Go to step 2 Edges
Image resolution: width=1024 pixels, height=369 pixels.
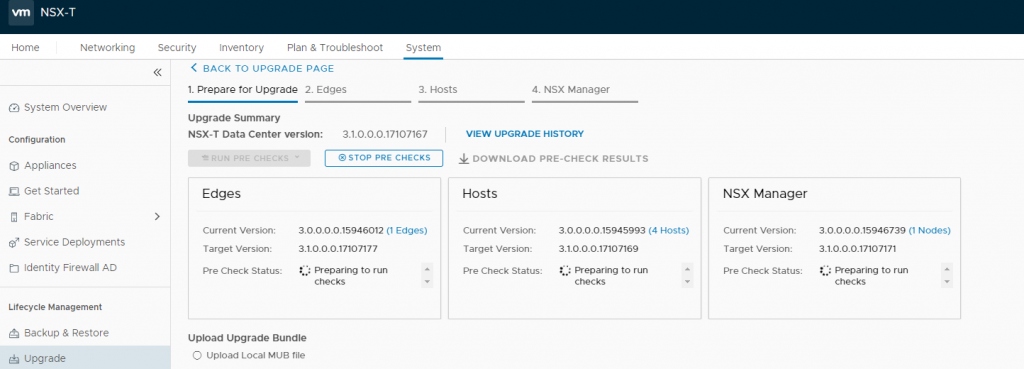(358, 90)
